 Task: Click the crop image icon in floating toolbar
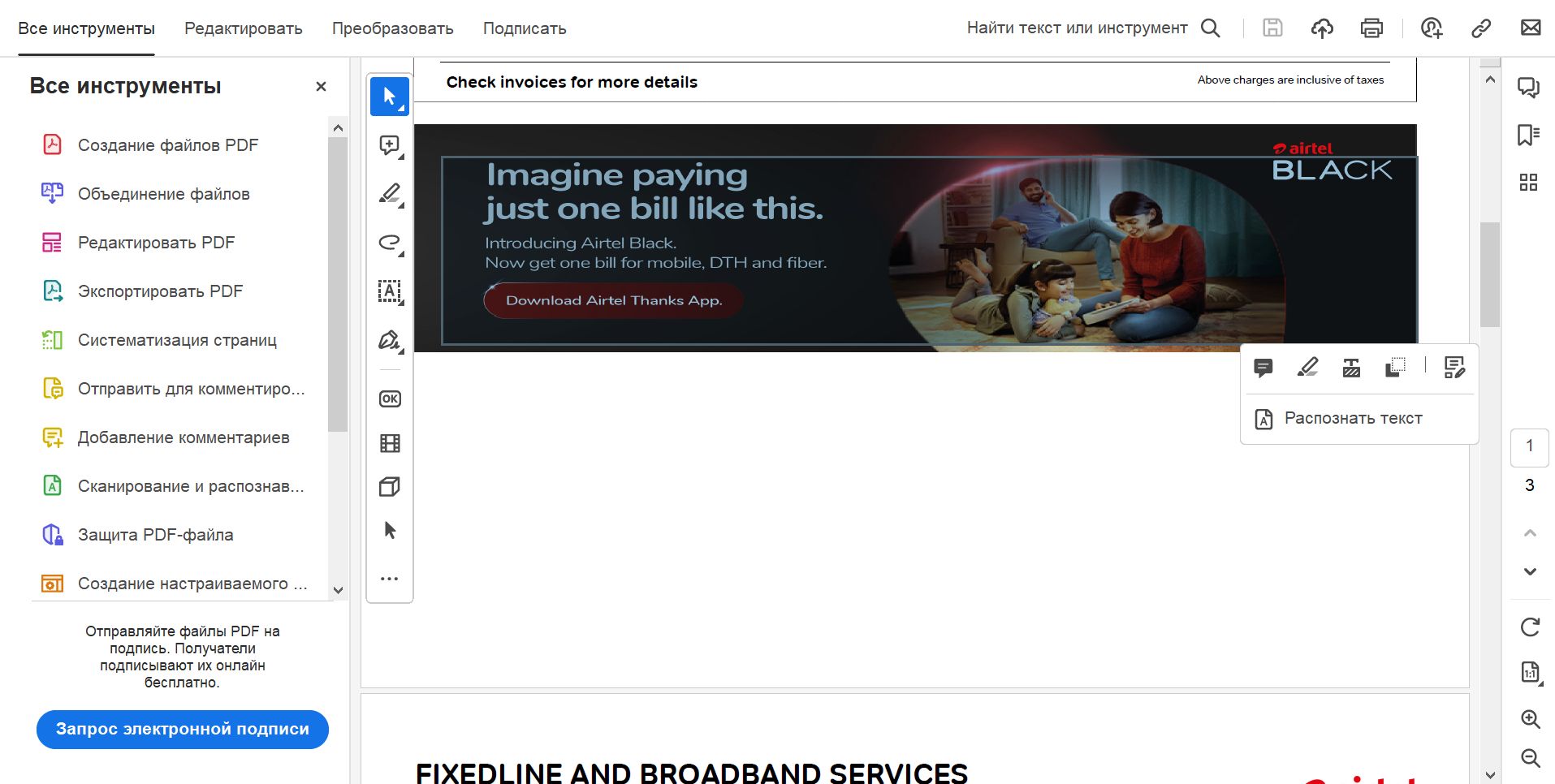pos(1395,368)
